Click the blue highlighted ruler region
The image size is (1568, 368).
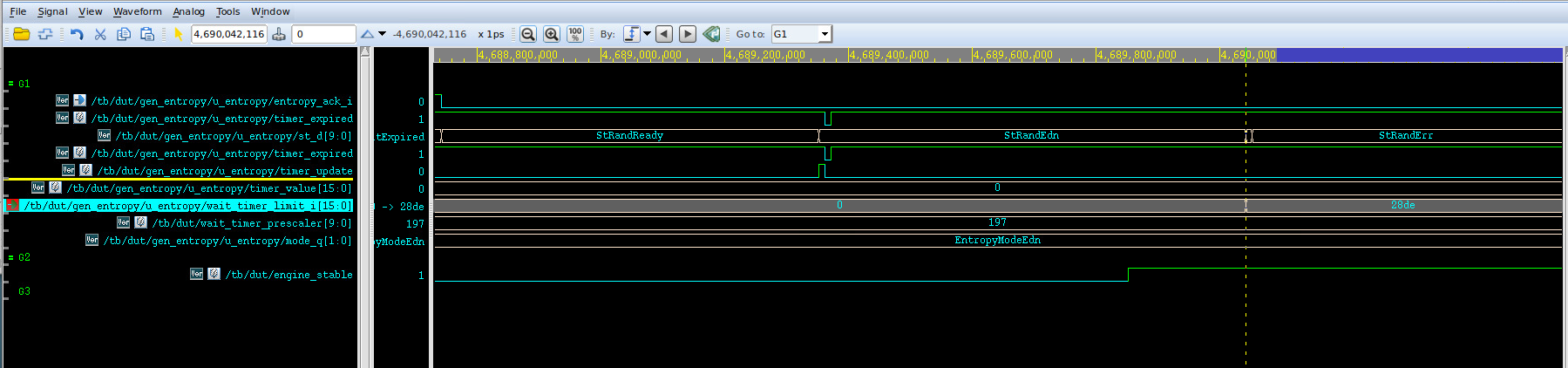1419,55
